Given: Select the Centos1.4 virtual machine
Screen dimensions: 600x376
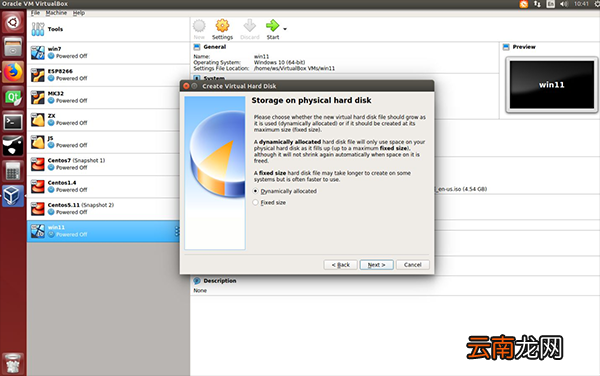Looking at the screenshot, I should (108, 186).
